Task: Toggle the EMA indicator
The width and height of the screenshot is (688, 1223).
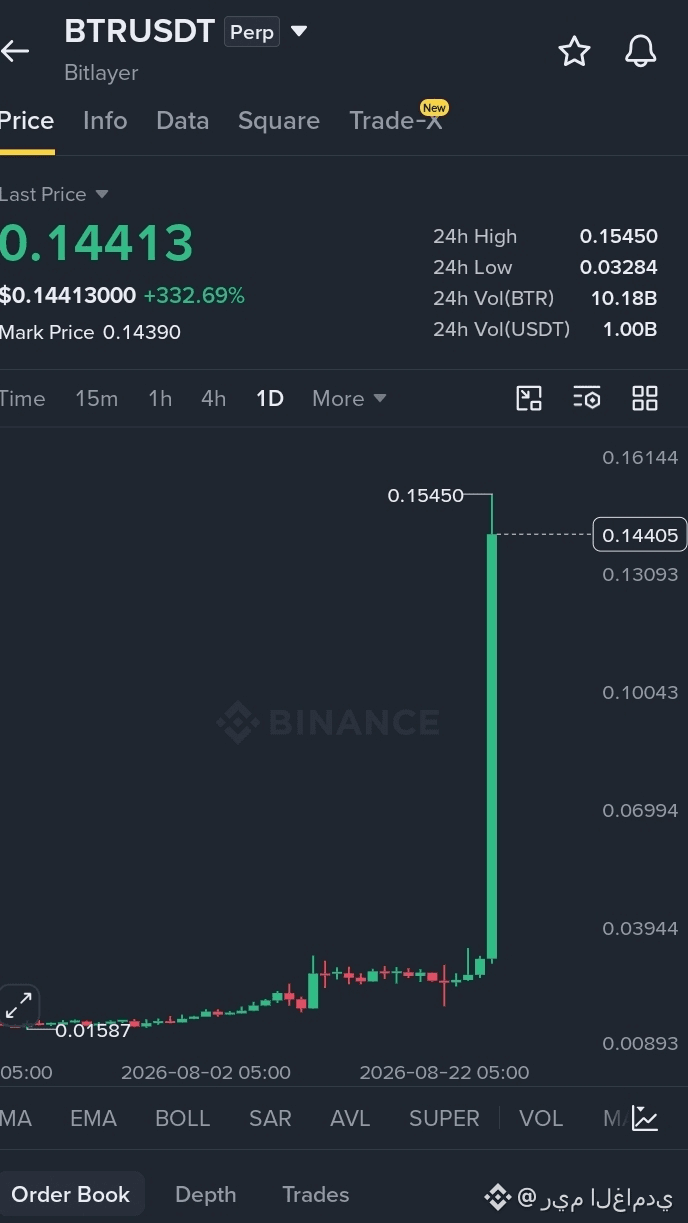Action: click(93, 1118)
